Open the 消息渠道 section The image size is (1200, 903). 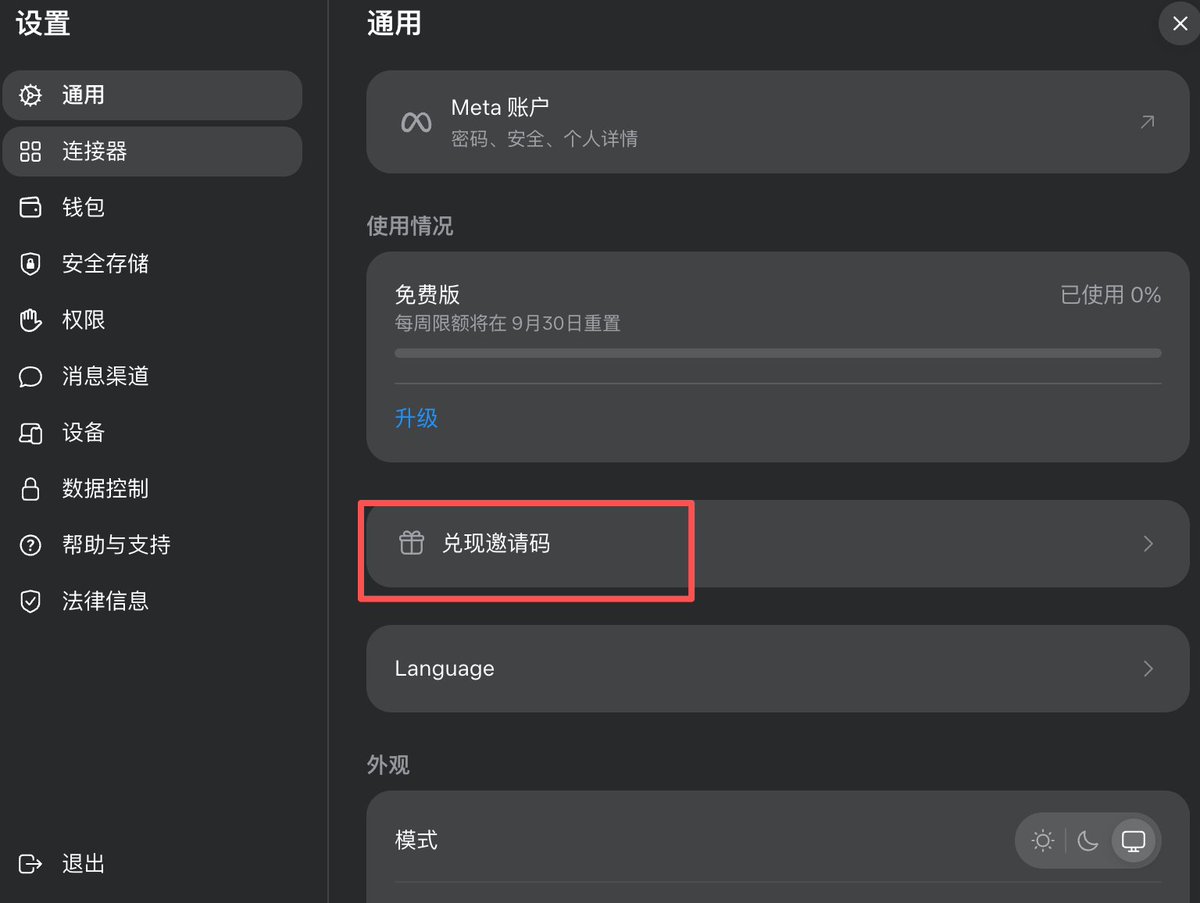pyautogui.click(x=152, y=376)
